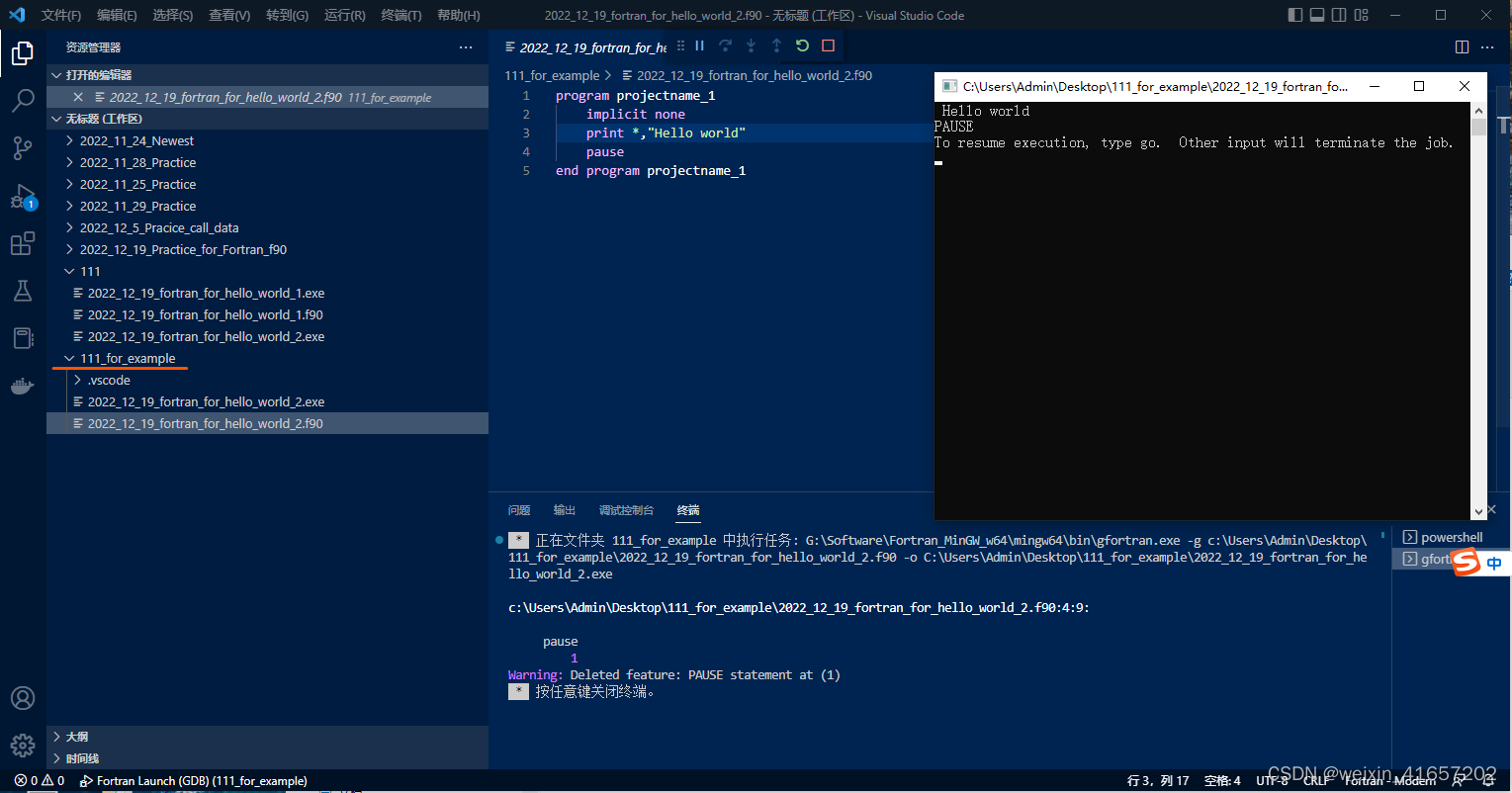Open the Docker view in activity bar
Image resolution: width=1512 pixels, height=793 pixels.
(x=23, y=386)
